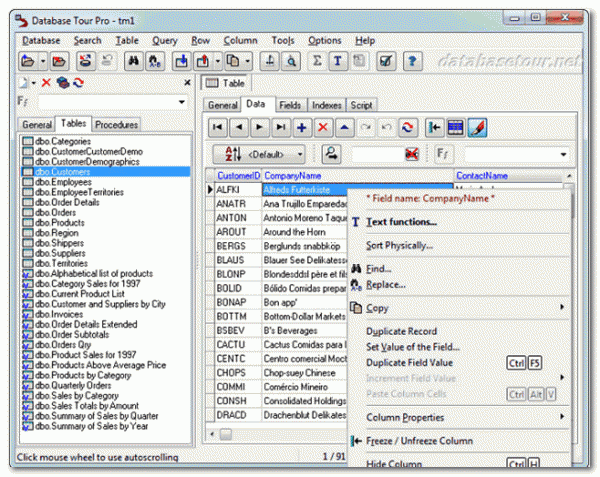Open the Database menu
Viewport: 600px width, 477px height.
(x=41, y=41)
